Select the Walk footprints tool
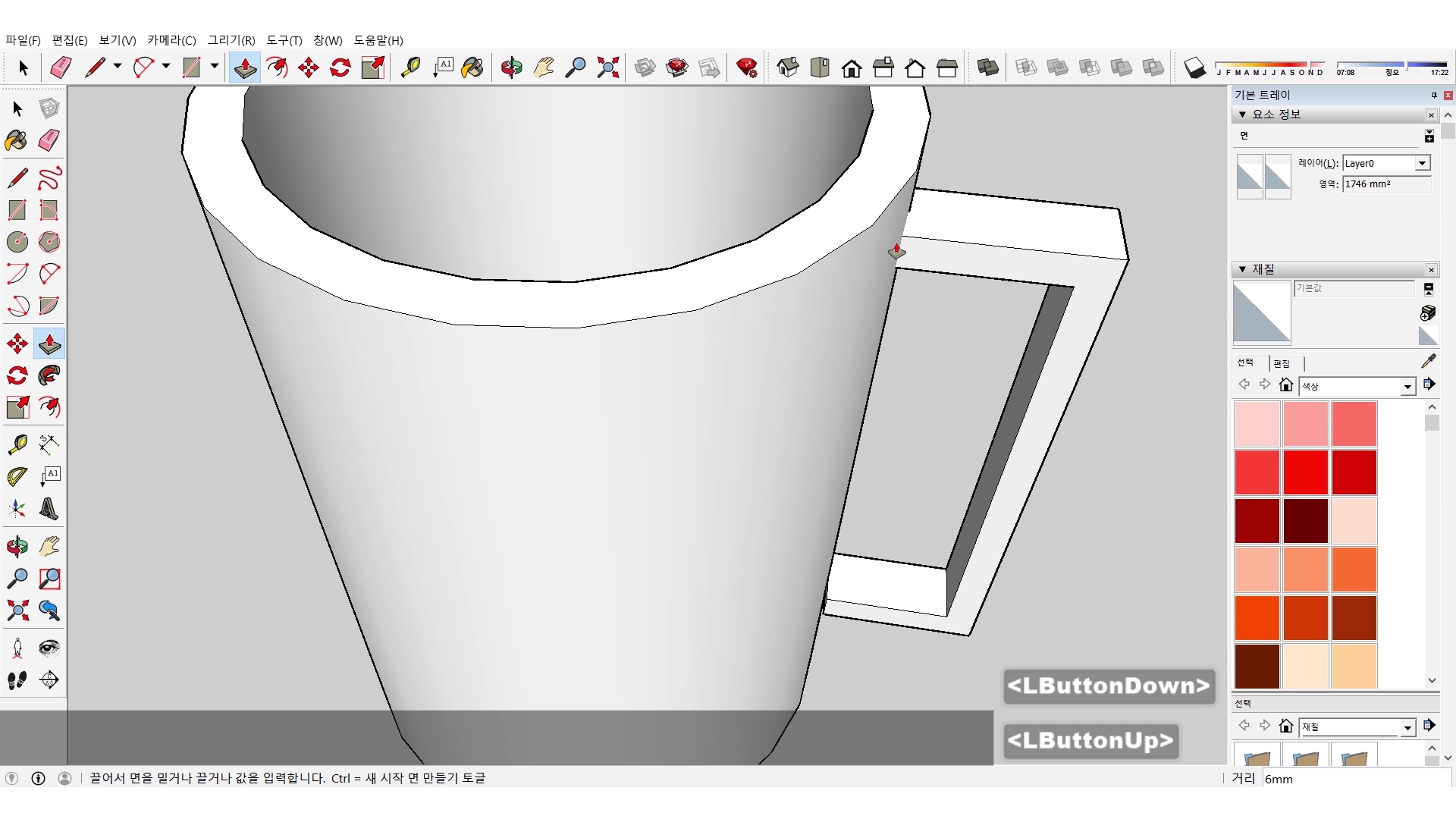 [17, 680]
